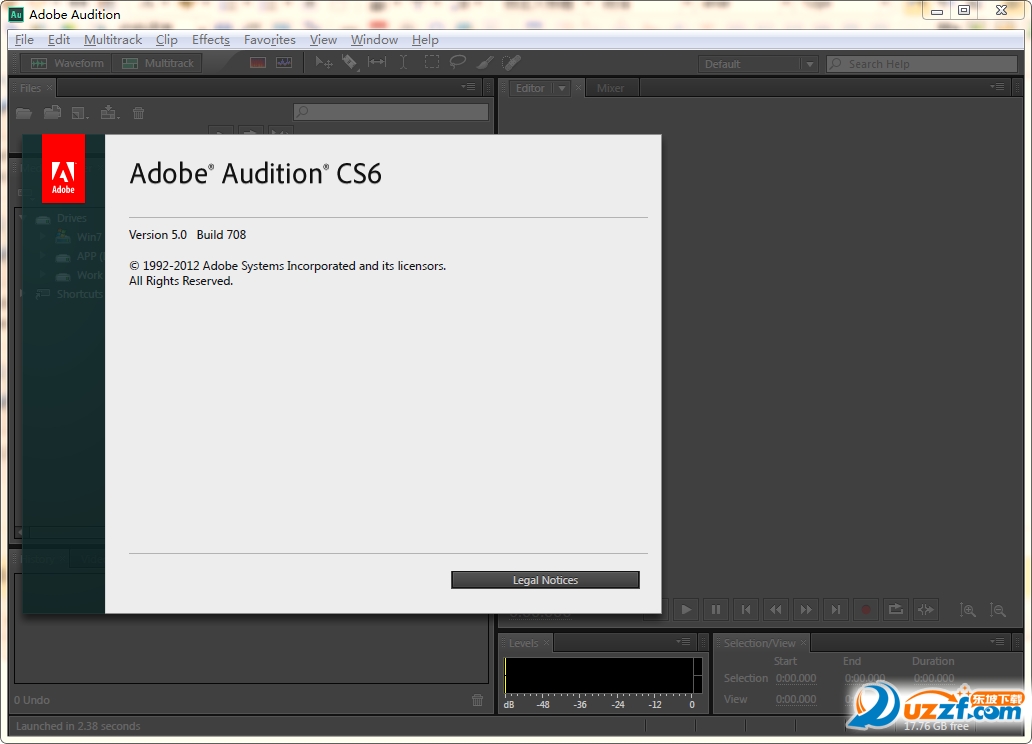Image resolution: width=1032 pixels, height=744 pixels.
Task: Open the Edit menu
Action: click(59, 40)
